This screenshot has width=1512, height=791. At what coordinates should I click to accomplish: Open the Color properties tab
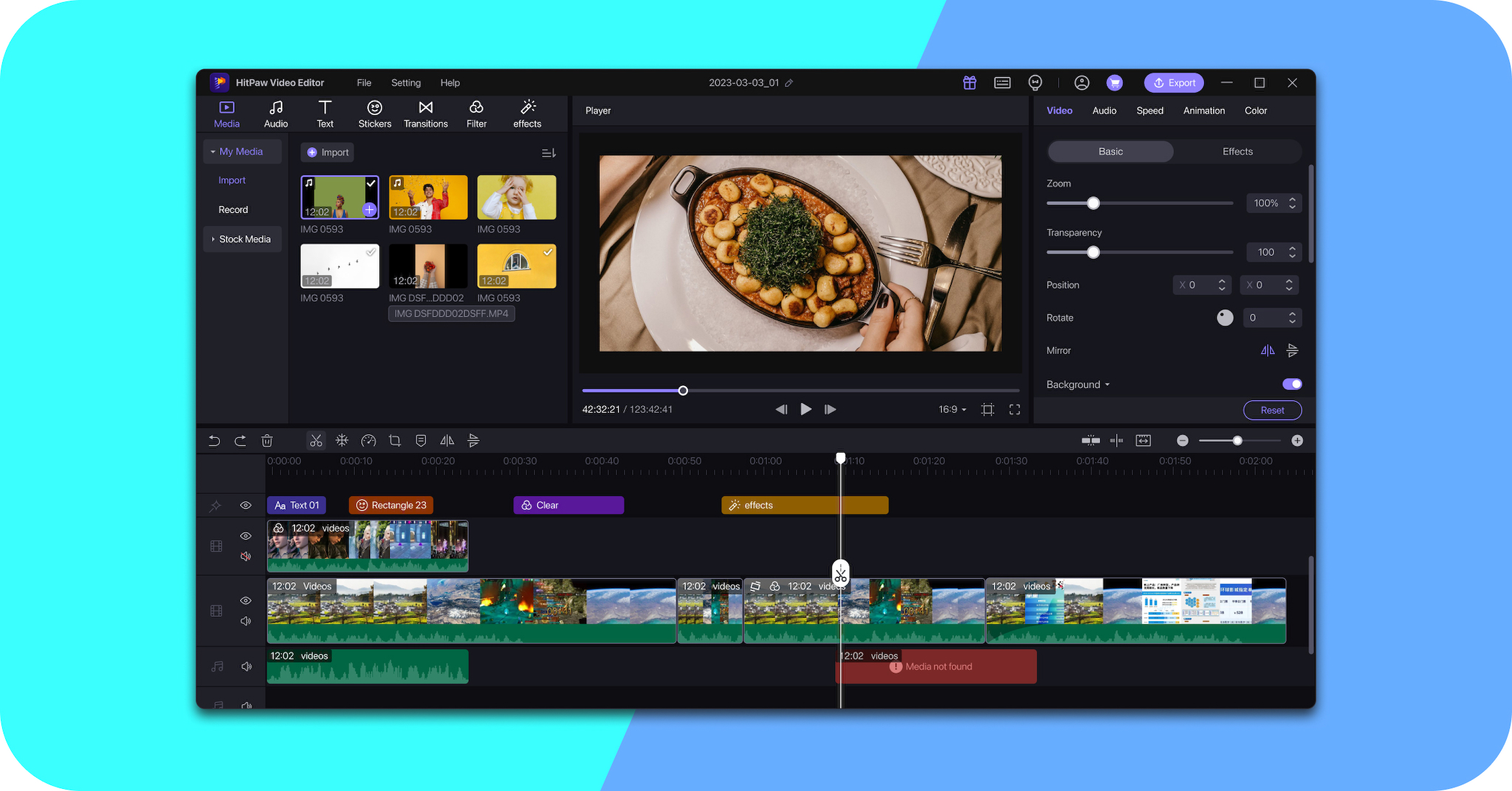click(1256, 111)
